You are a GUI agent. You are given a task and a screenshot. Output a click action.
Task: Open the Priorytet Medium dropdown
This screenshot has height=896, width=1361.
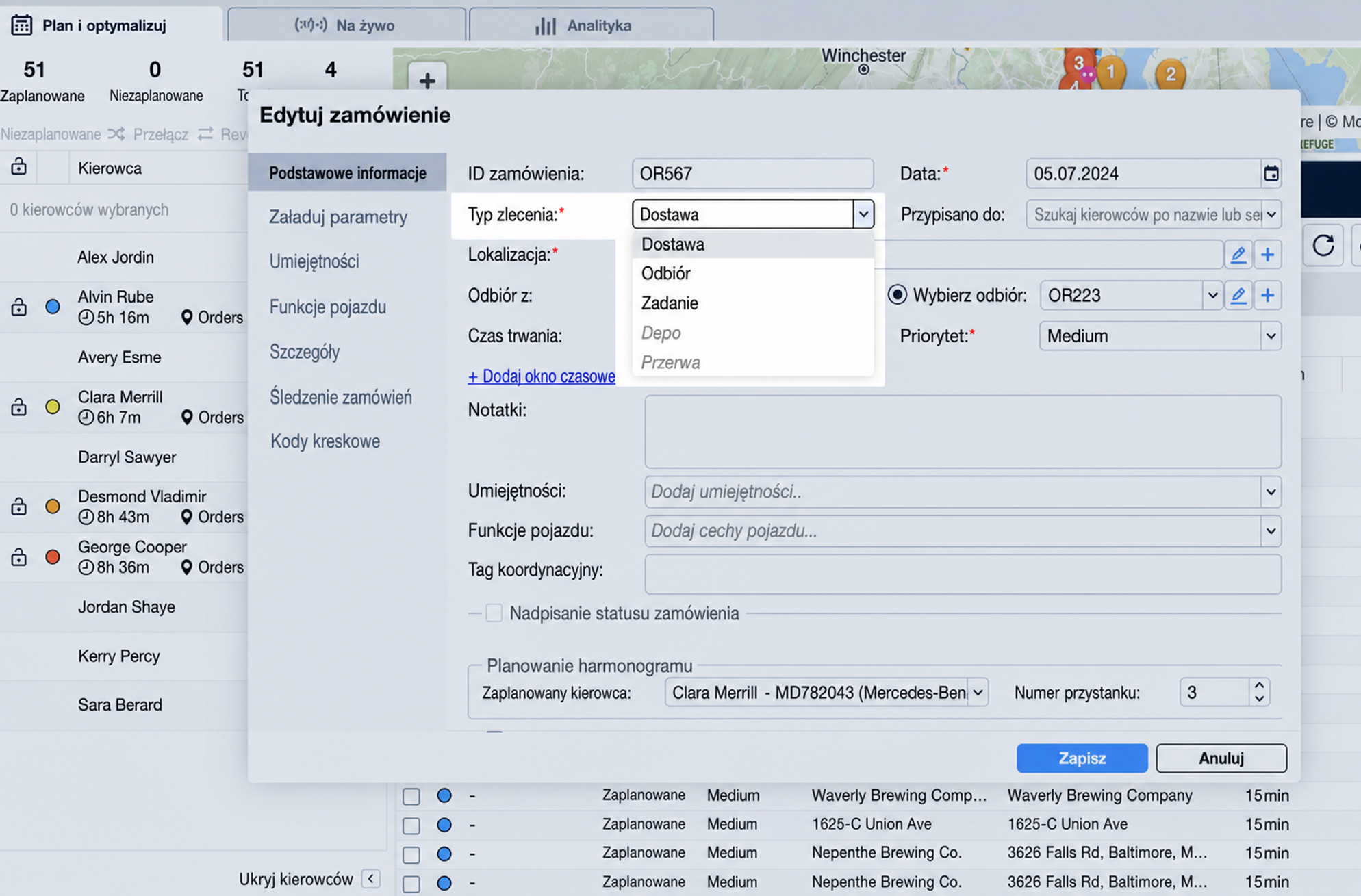tap(1271, 336)
